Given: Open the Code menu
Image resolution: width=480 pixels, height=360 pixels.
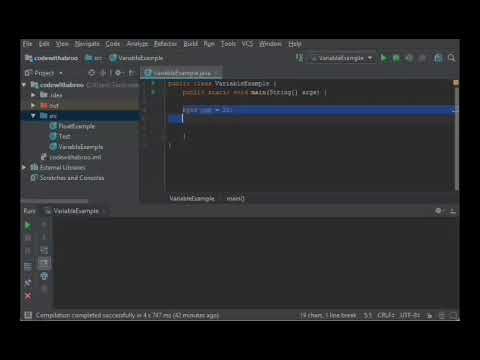Looking at the screenshot, I should (113, 44).
